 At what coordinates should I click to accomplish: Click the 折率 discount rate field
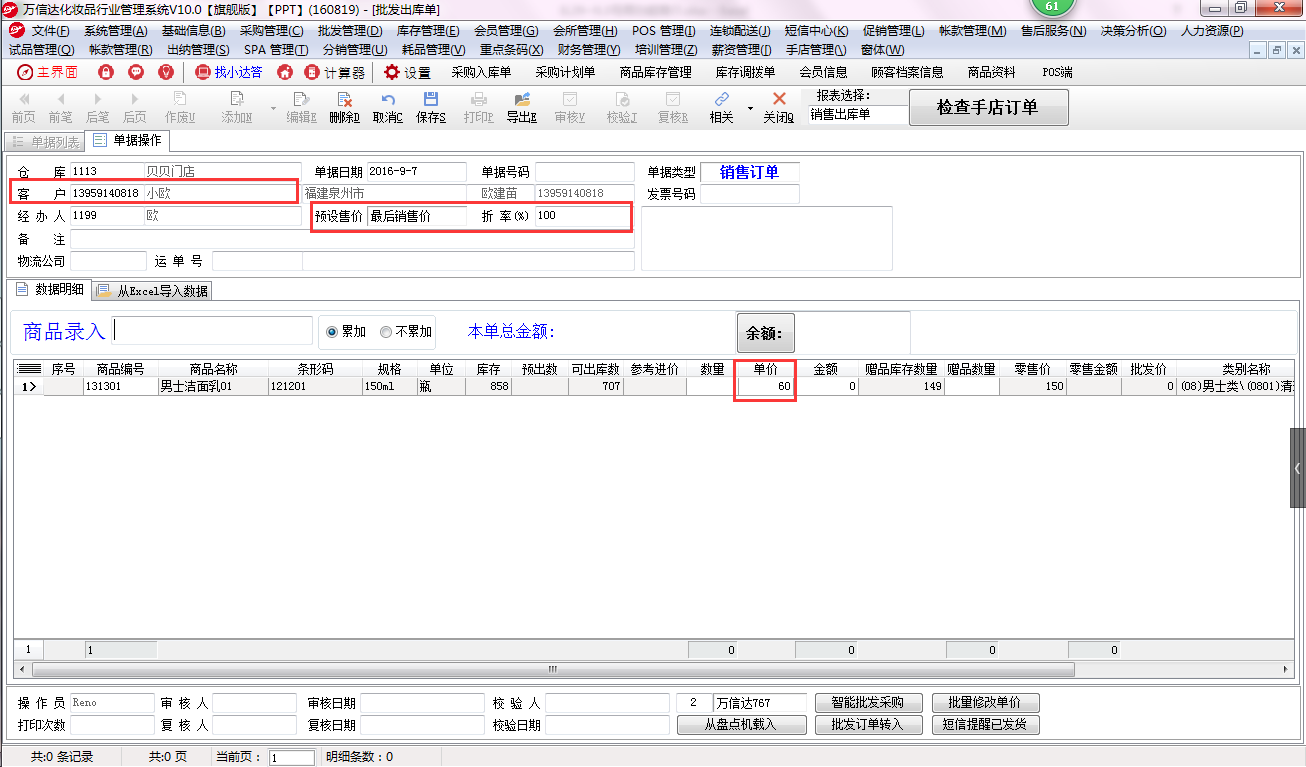(x=583, y=216)
